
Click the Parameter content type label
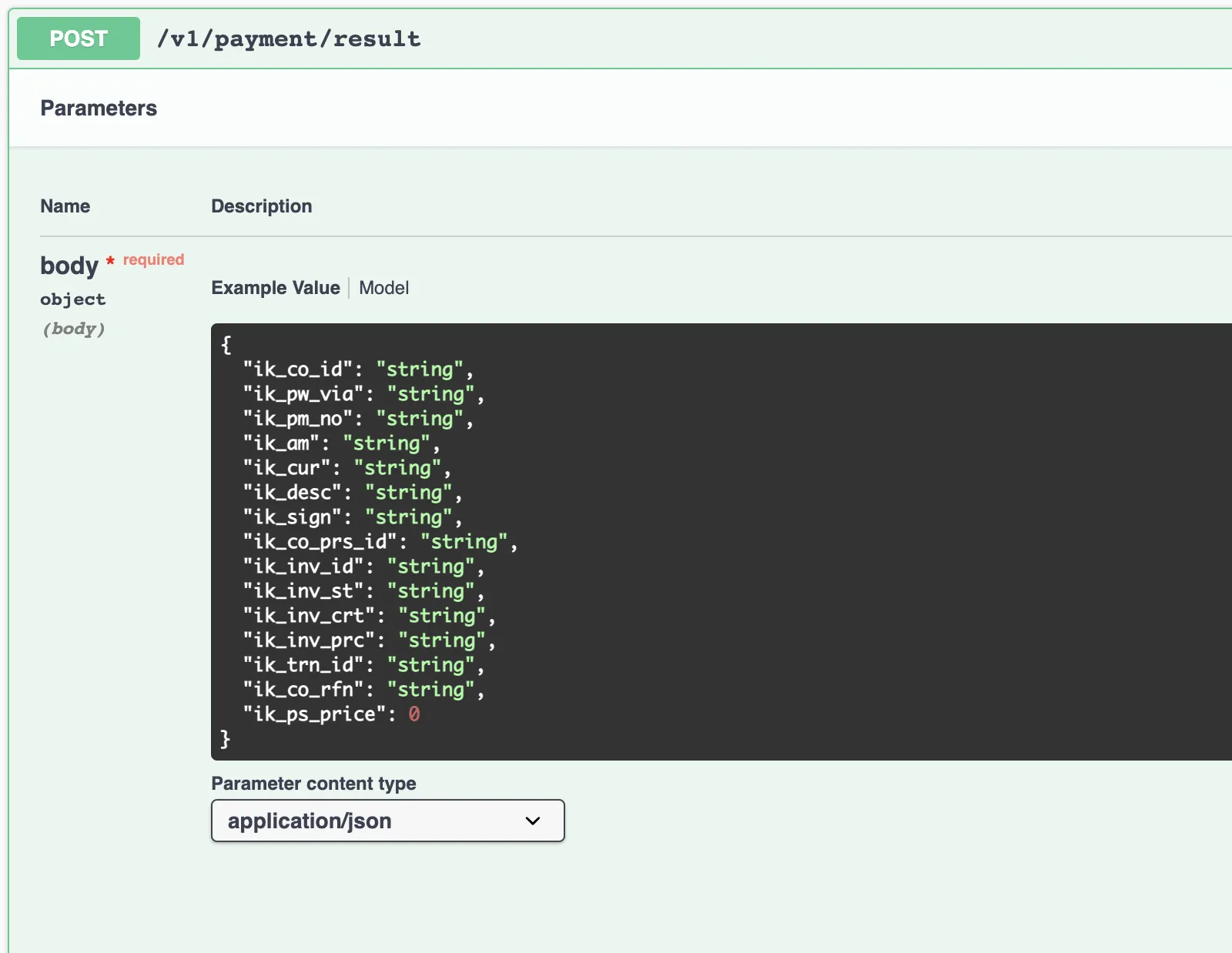[313, 784]
